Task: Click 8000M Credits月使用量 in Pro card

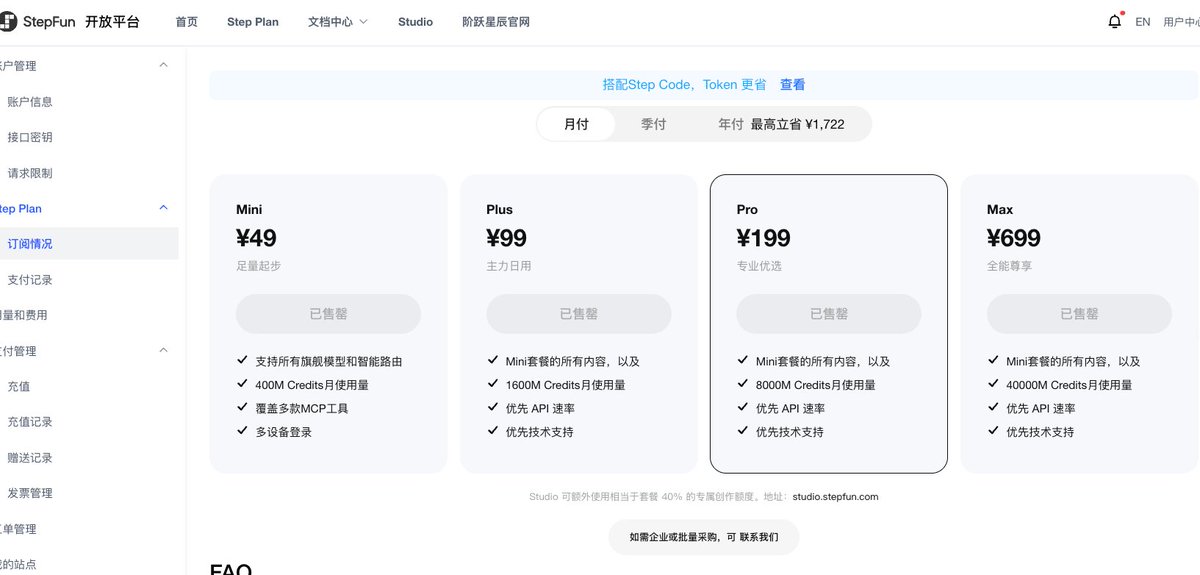Action: 816,385
